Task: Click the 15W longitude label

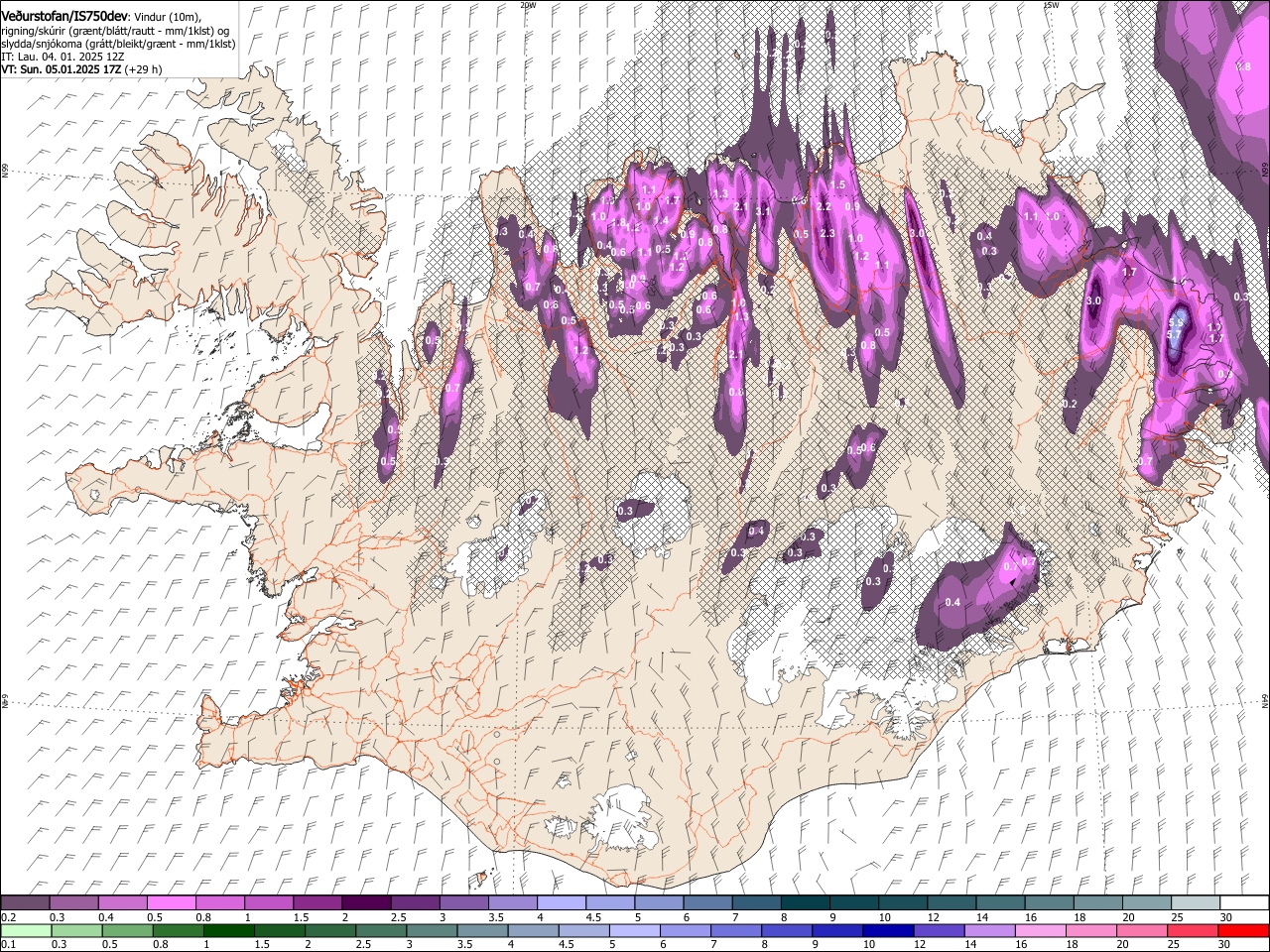Action: (1051, 5)
